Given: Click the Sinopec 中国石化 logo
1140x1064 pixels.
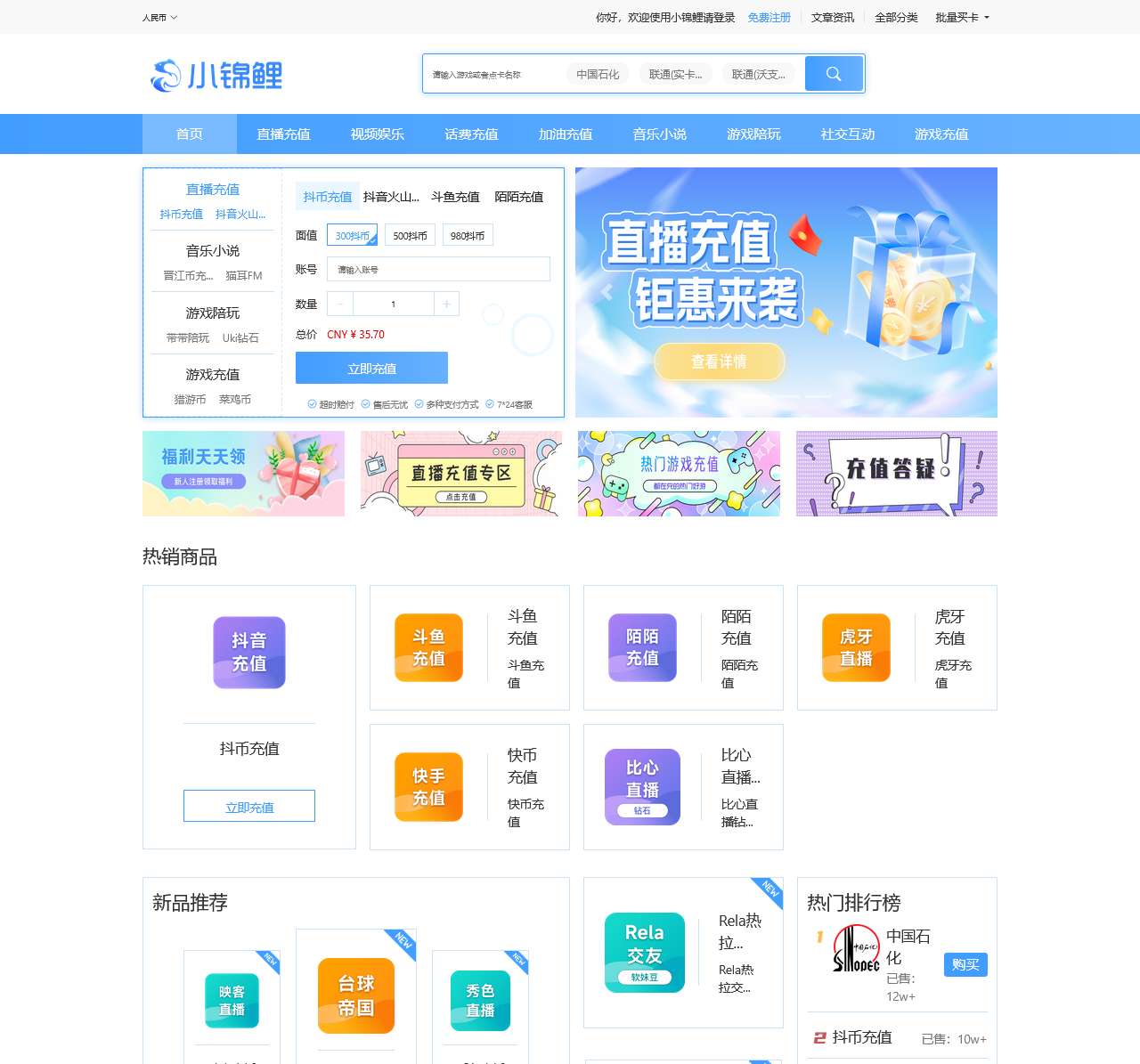Looking at the screenshot, I should [x=856, y=949].
